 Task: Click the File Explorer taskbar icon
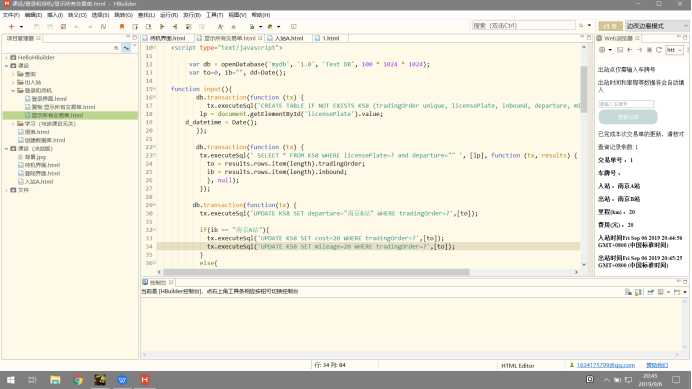coord(55,380)
